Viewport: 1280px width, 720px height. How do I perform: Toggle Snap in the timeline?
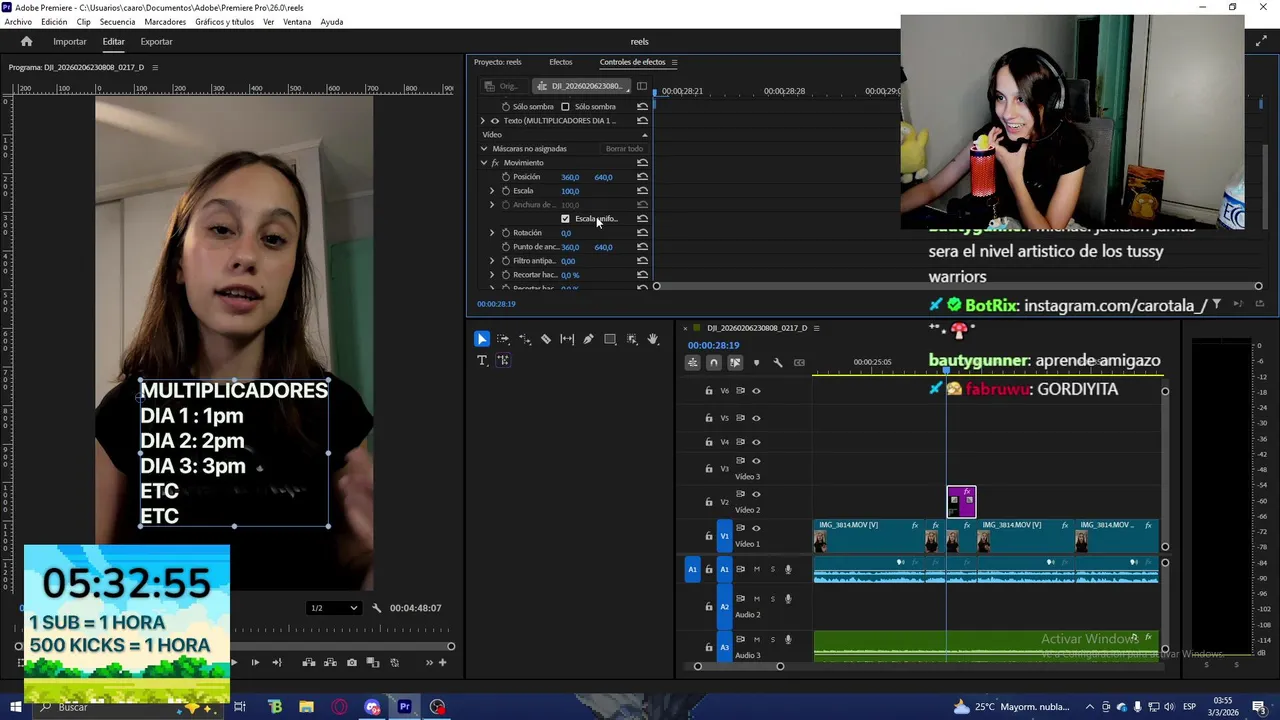713,363
